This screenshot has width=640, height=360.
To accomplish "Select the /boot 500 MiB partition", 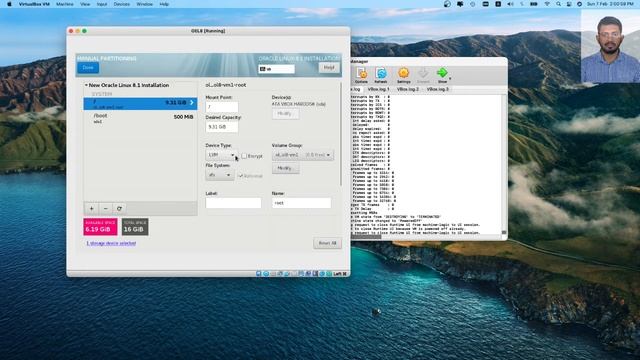I will coord(140,118).
